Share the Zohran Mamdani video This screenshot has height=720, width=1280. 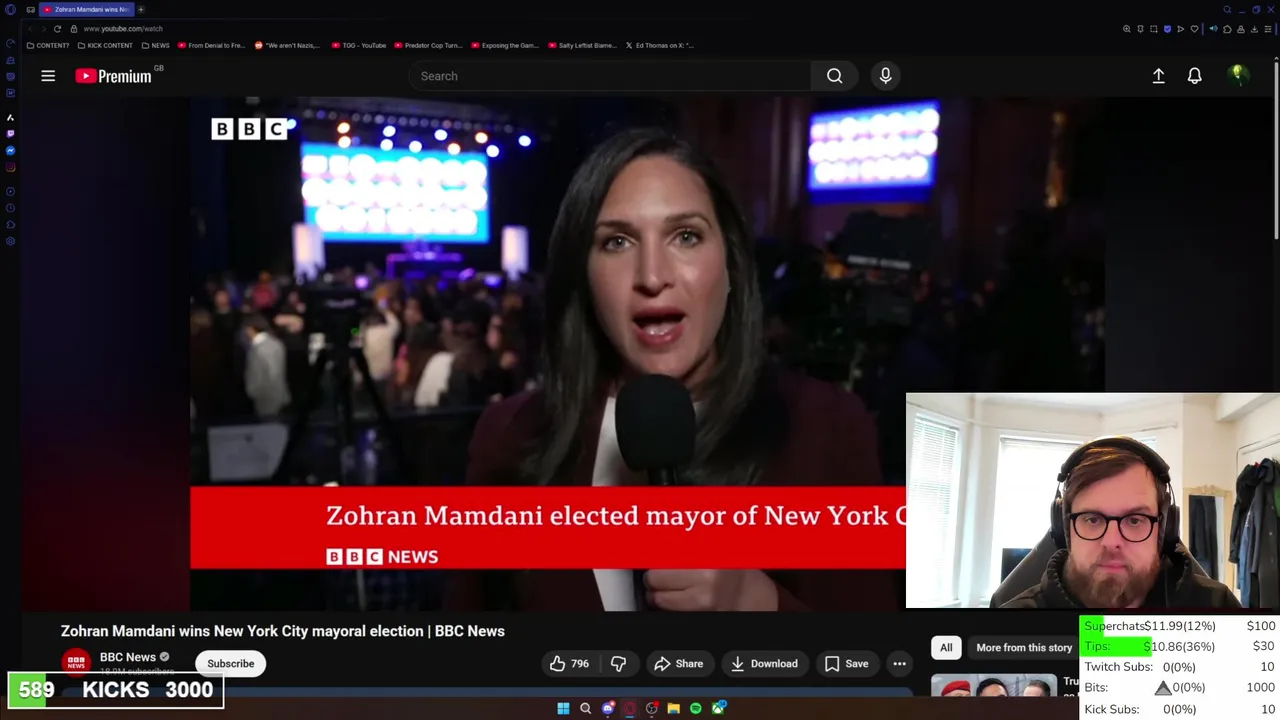[679, 664]
